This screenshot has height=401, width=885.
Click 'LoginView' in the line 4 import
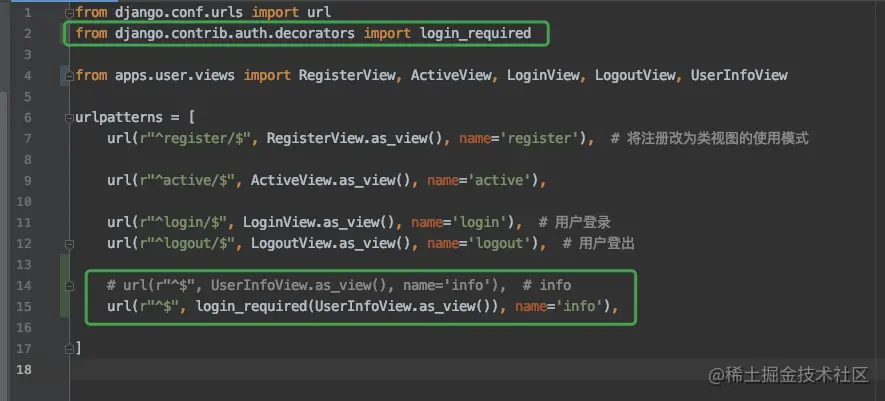[x=542, y=75]
